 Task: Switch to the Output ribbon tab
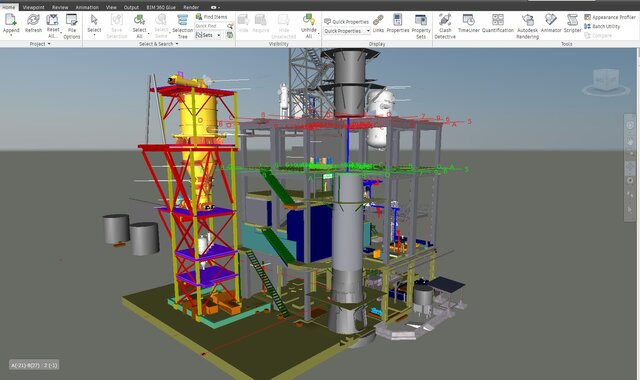[x=131, y=7]
